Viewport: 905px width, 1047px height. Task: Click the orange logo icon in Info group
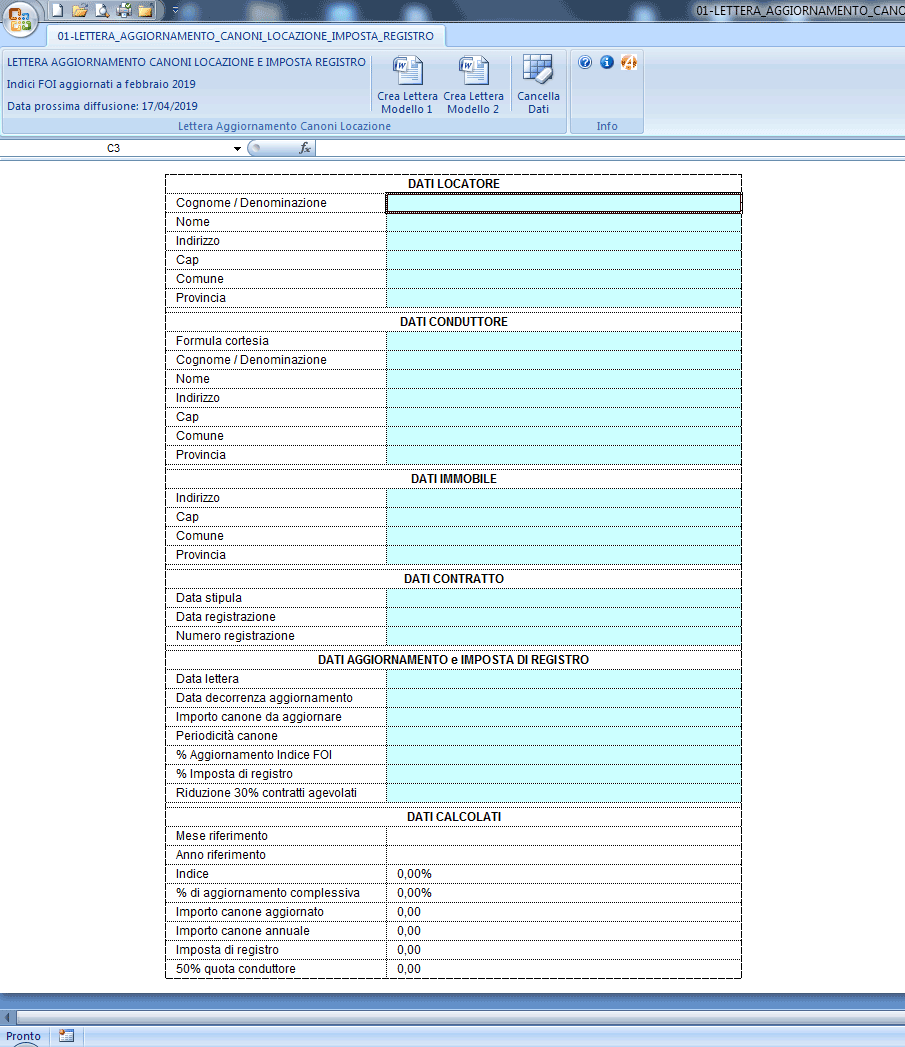coord(628,62)
